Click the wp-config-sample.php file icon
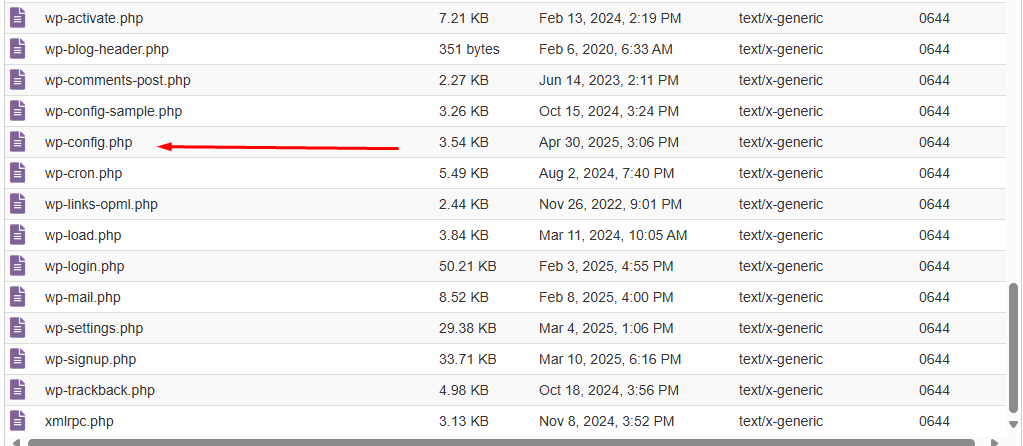Image resolution: width=1023 pixels, height=446 pixels. pyautogui.click(x=18, y=111)
